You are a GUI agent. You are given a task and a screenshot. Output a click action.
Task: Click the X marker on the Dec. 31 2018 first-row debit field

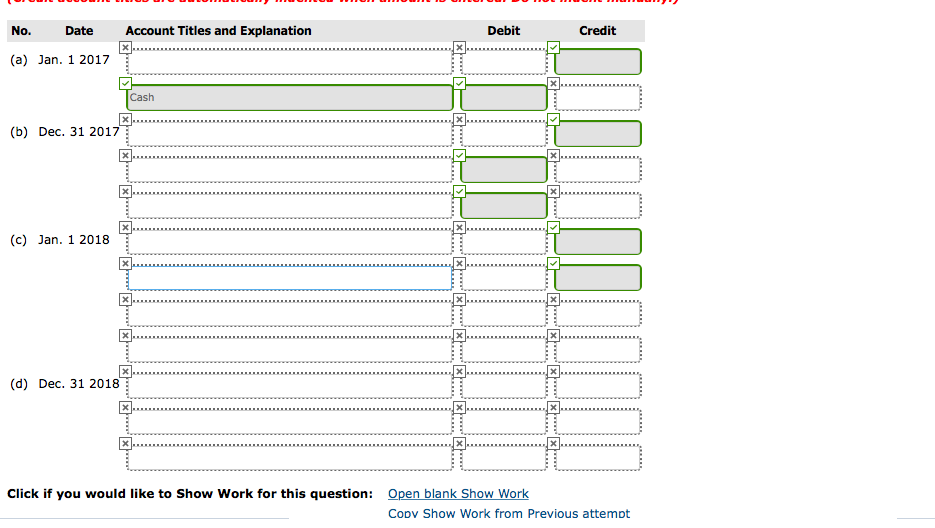(459, 372)
